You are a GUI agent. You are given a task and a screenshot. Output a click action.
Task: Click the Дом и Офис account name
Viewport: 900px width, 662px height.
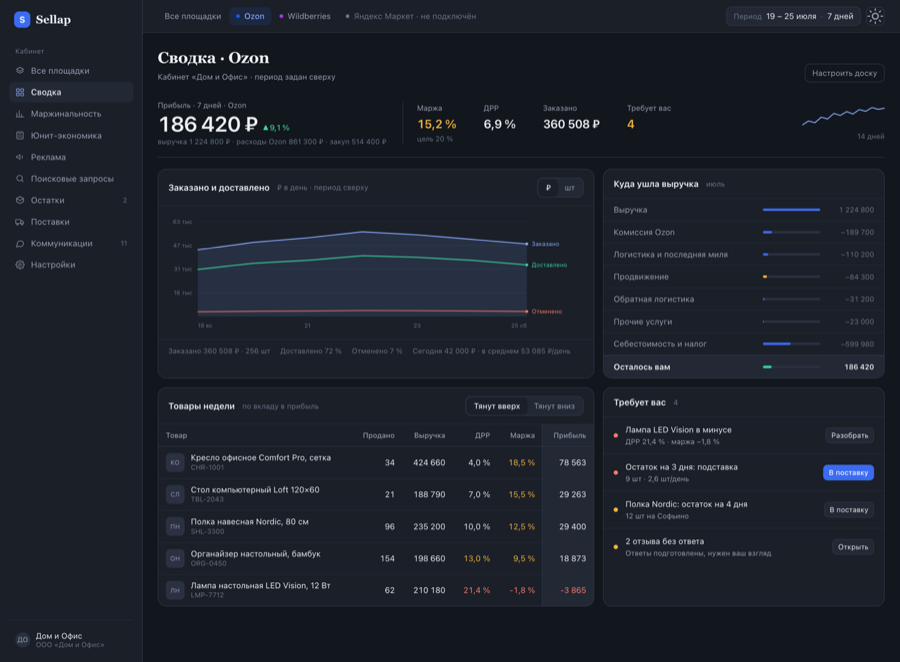(59, 636)
